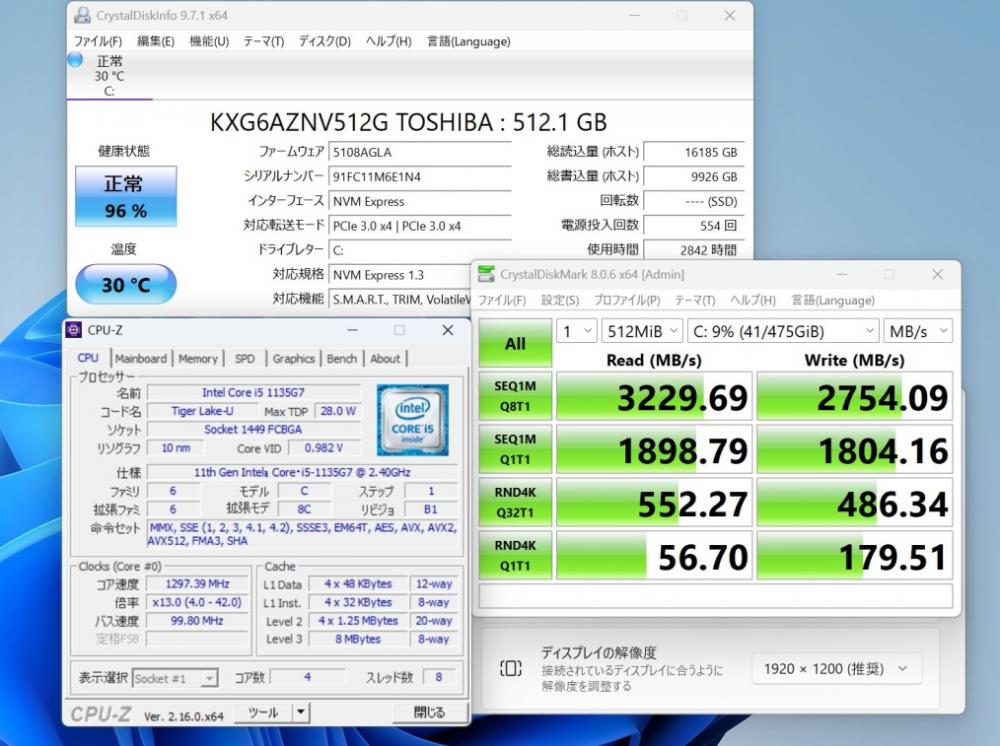
Task: Click the CrystalDiskInfo app icon in title bar
Action: coord(82,15)
